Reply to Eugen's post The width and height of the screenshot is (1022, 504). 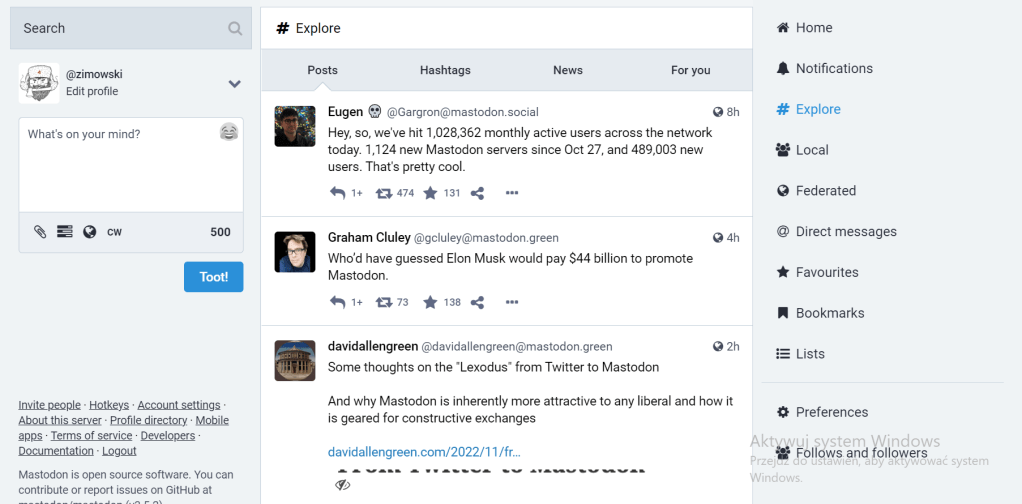click(338, 193)
